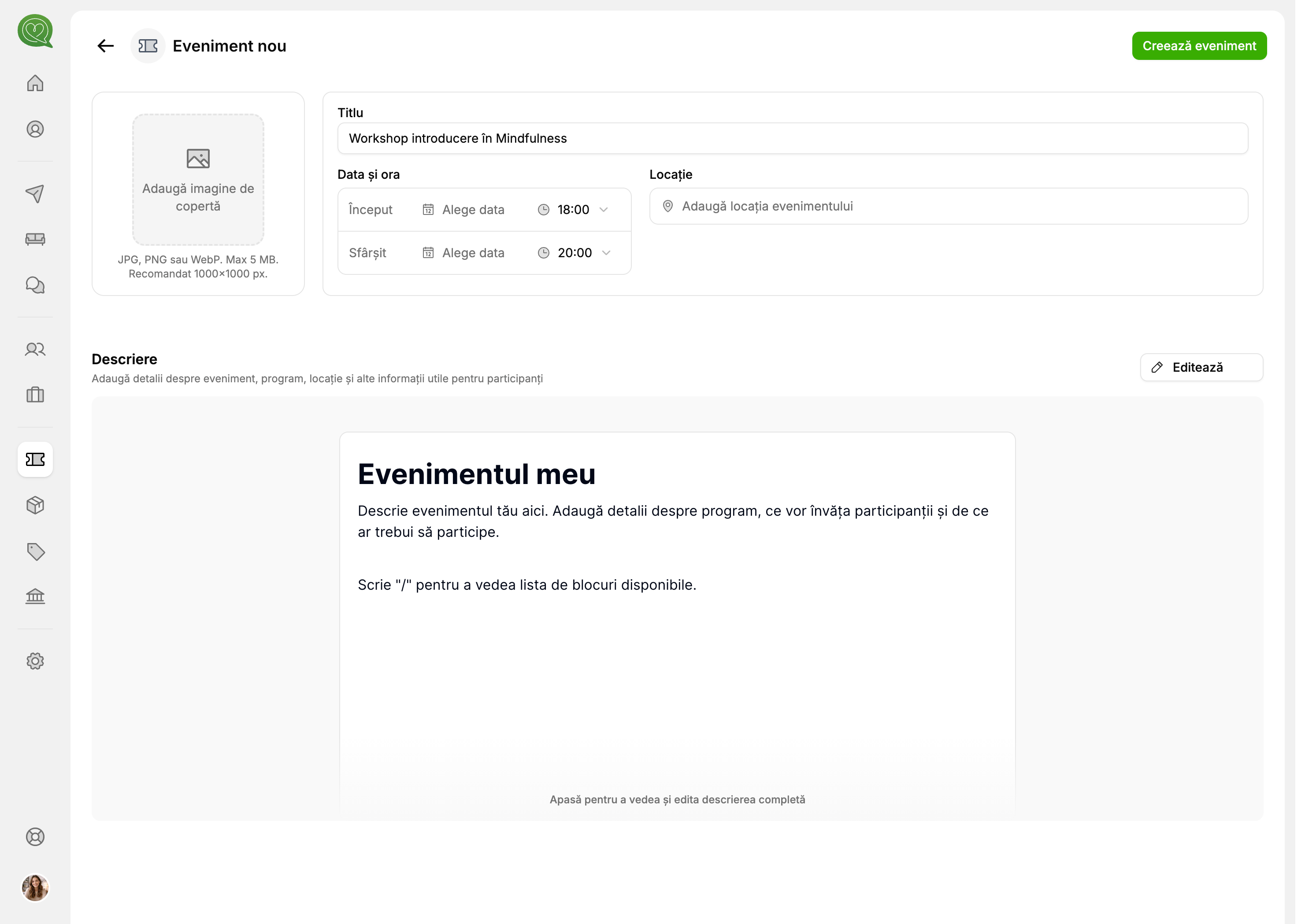Open the lifebuoy help icon

[x=35, y=837]
